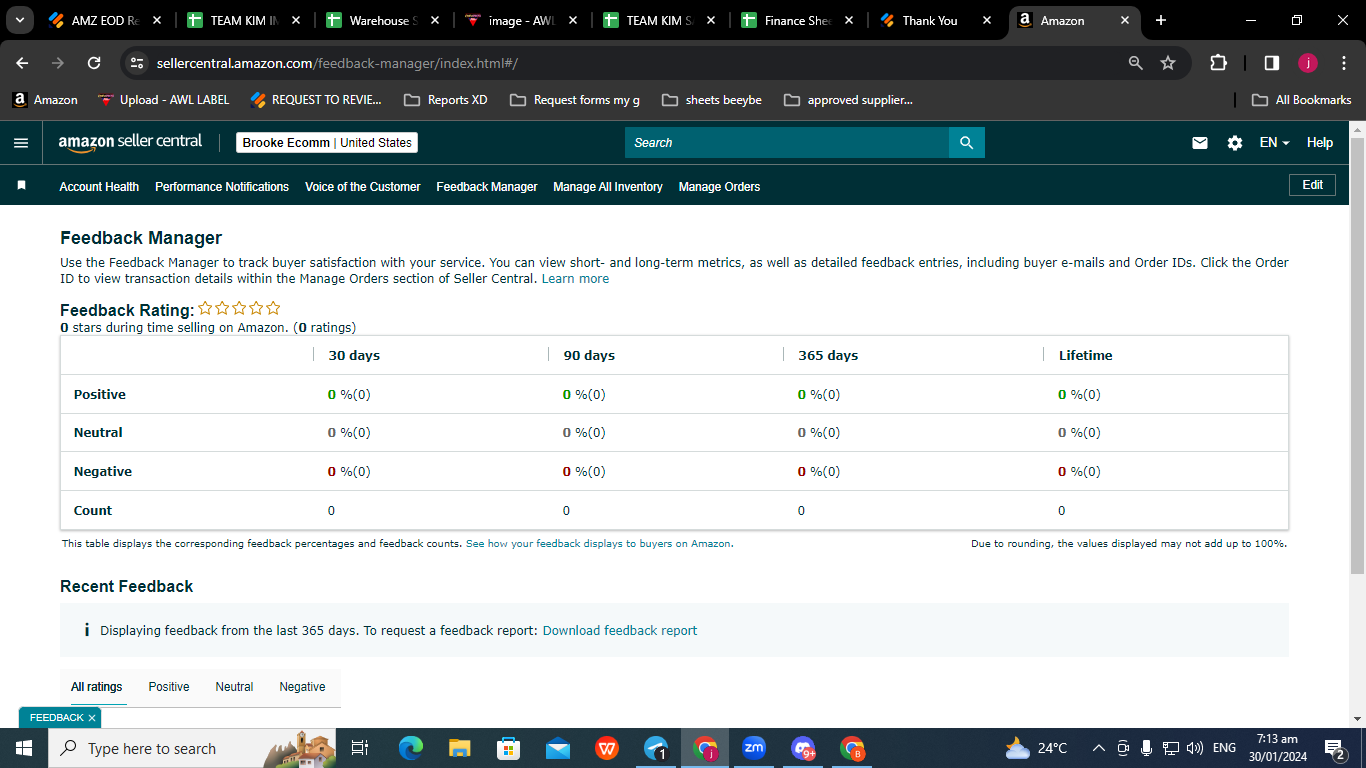This screenshot has height=768, width=1366.
Task: Select the Positive feedback tab
Action: (x=169, y=687)
